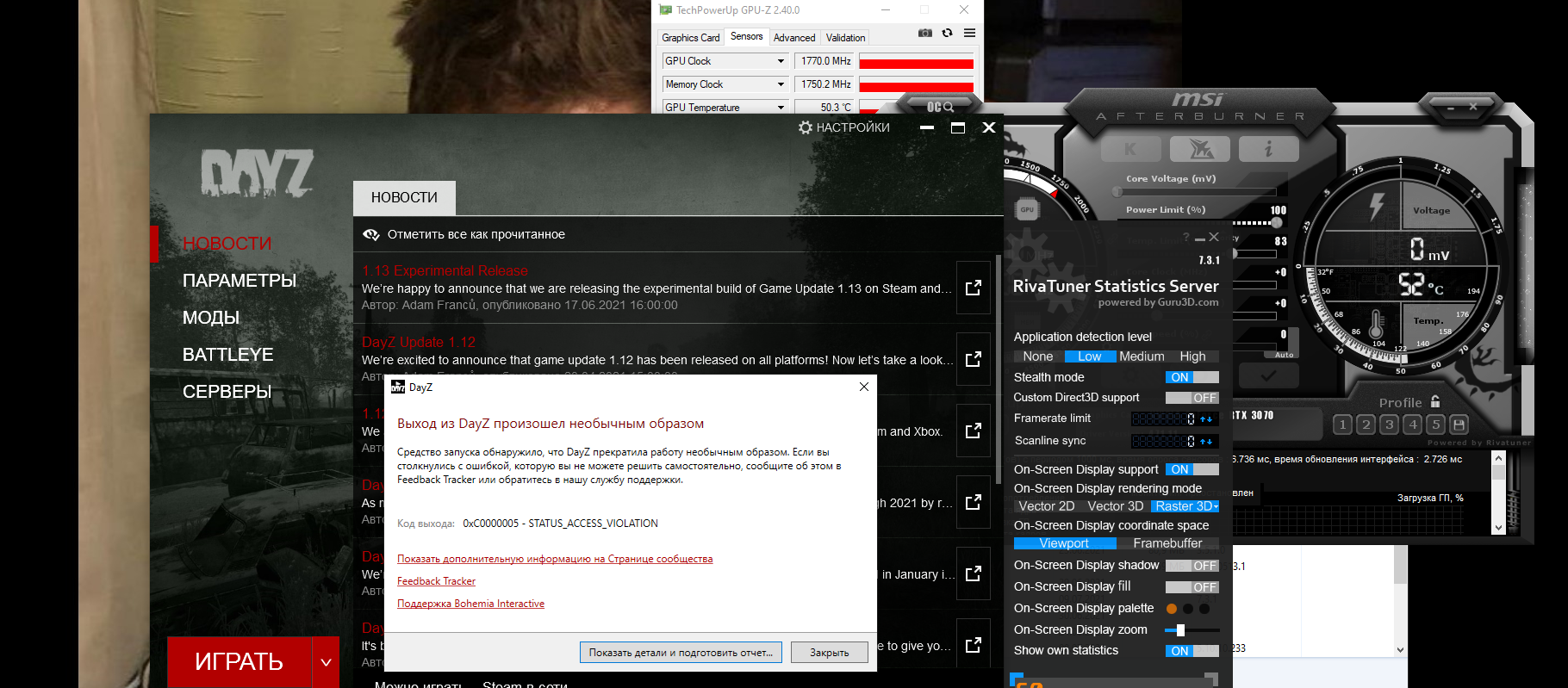Image resolution: width=1568 pixels, height=688 pixels.
Task: Toggle On-Screen Display support switch
Action: [x=1192, y=469]
